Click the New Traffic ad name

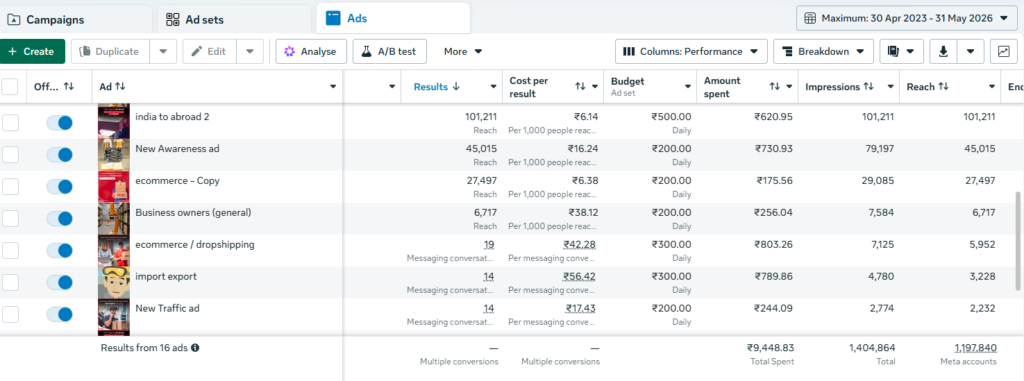click(167, 308)
